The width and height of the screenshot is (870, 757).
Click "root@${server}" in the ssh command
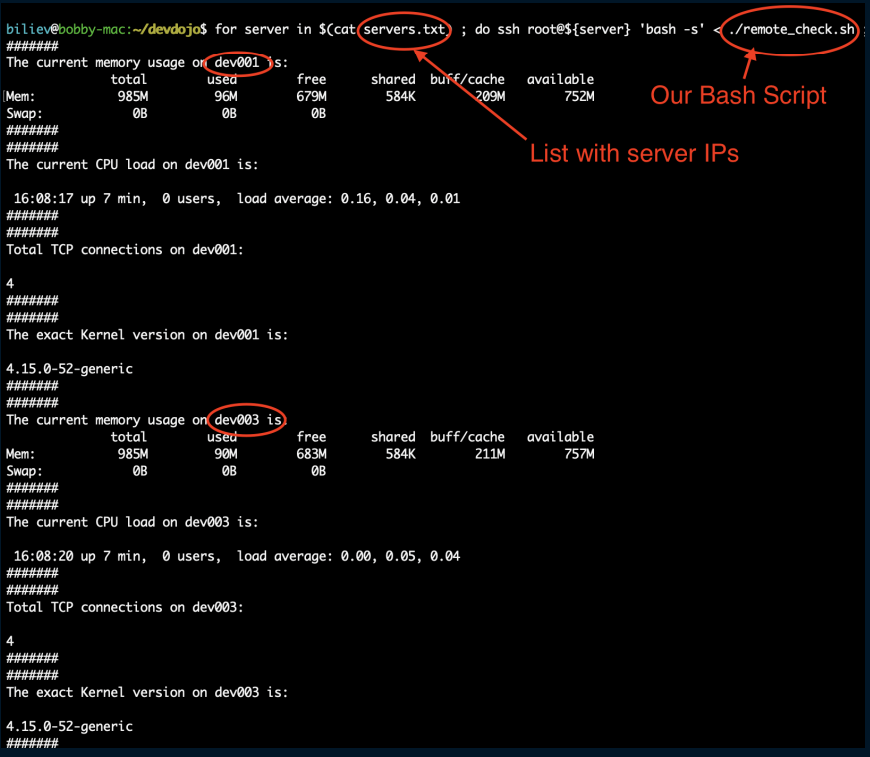pos(579,29)
